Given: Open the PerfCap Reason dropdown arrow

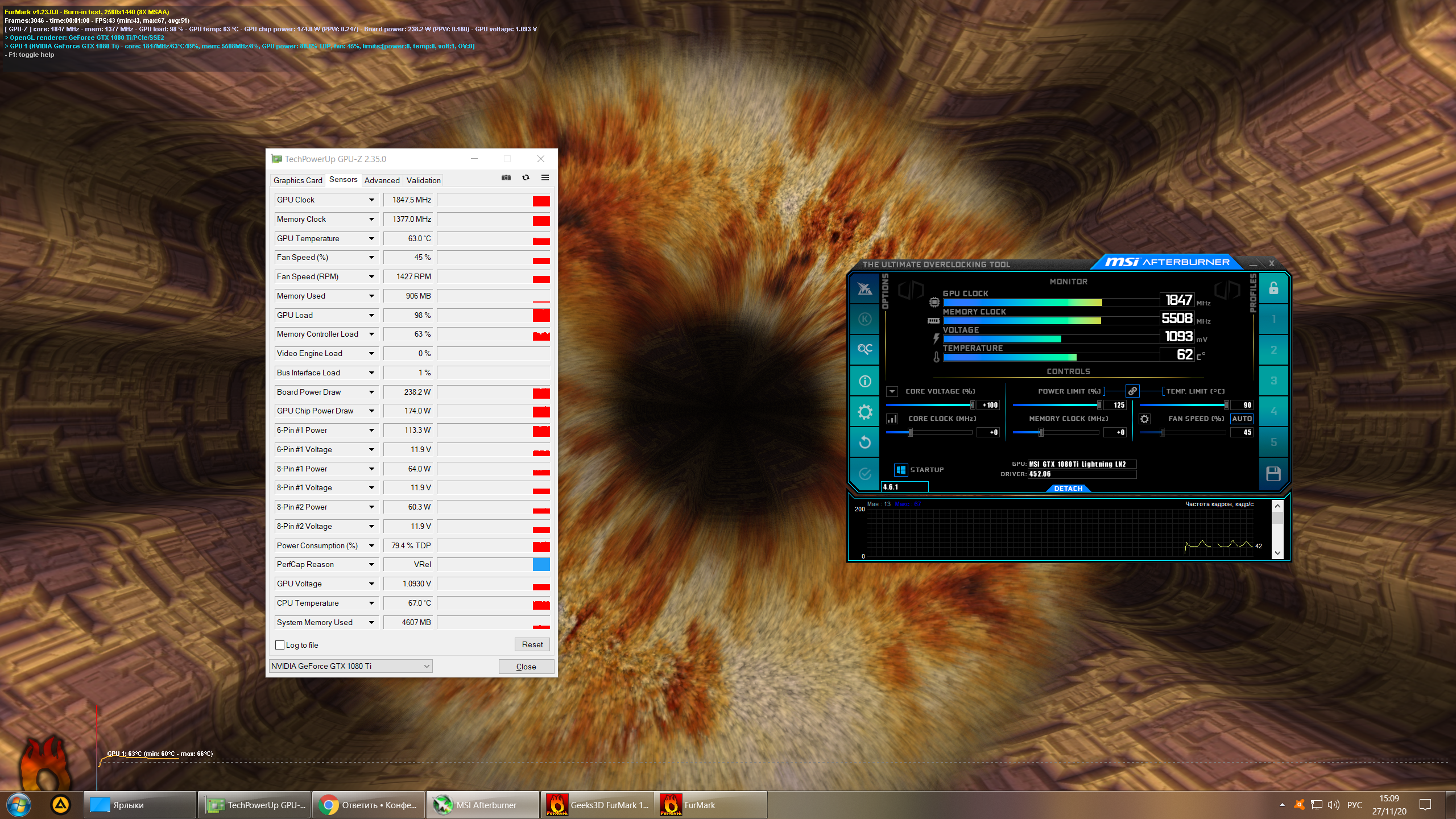Looking at the screenshot, I should (x=371, y=565).
